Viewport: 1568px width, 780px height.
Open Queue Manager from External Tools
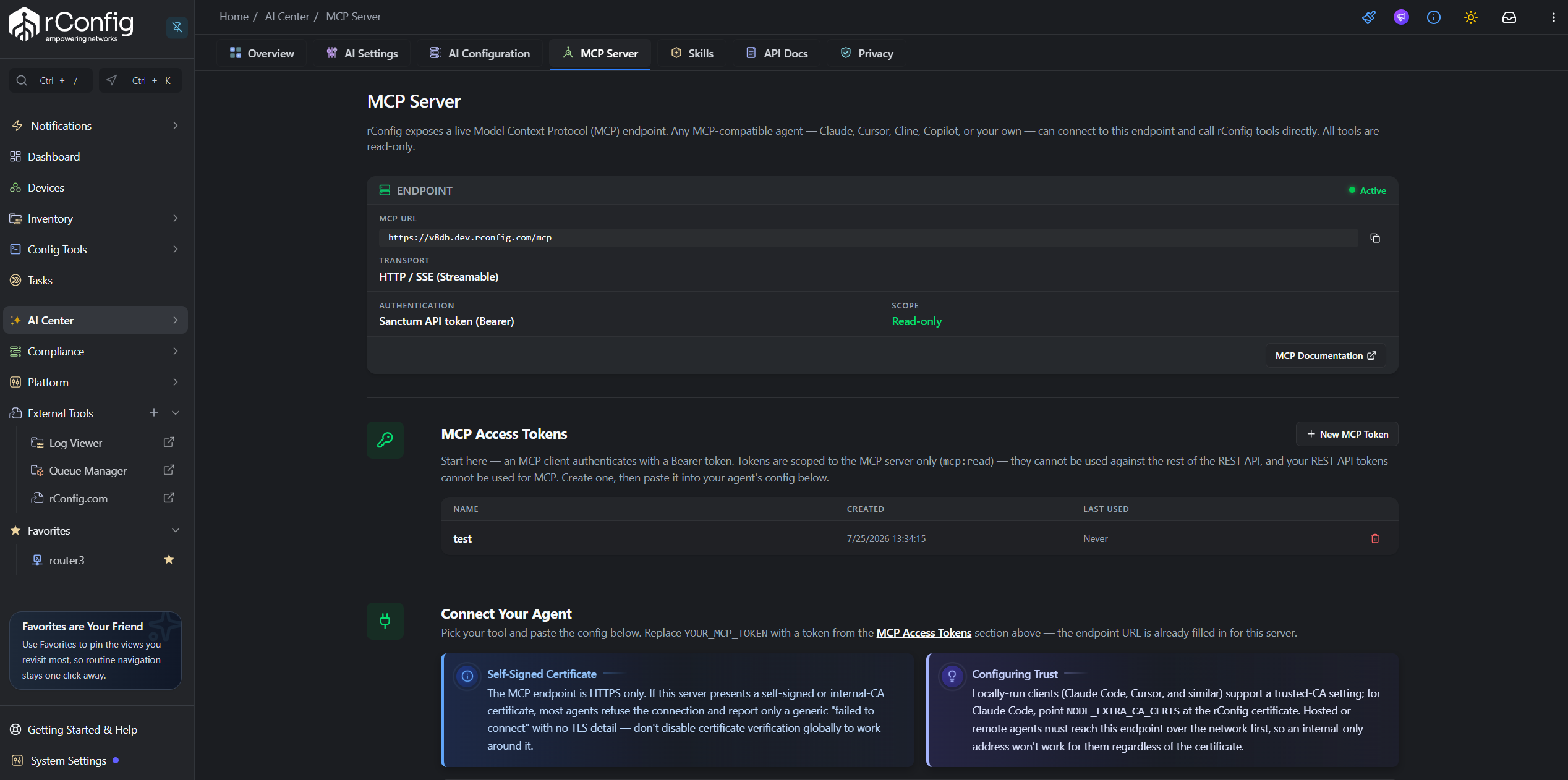[x=88, y=470]
